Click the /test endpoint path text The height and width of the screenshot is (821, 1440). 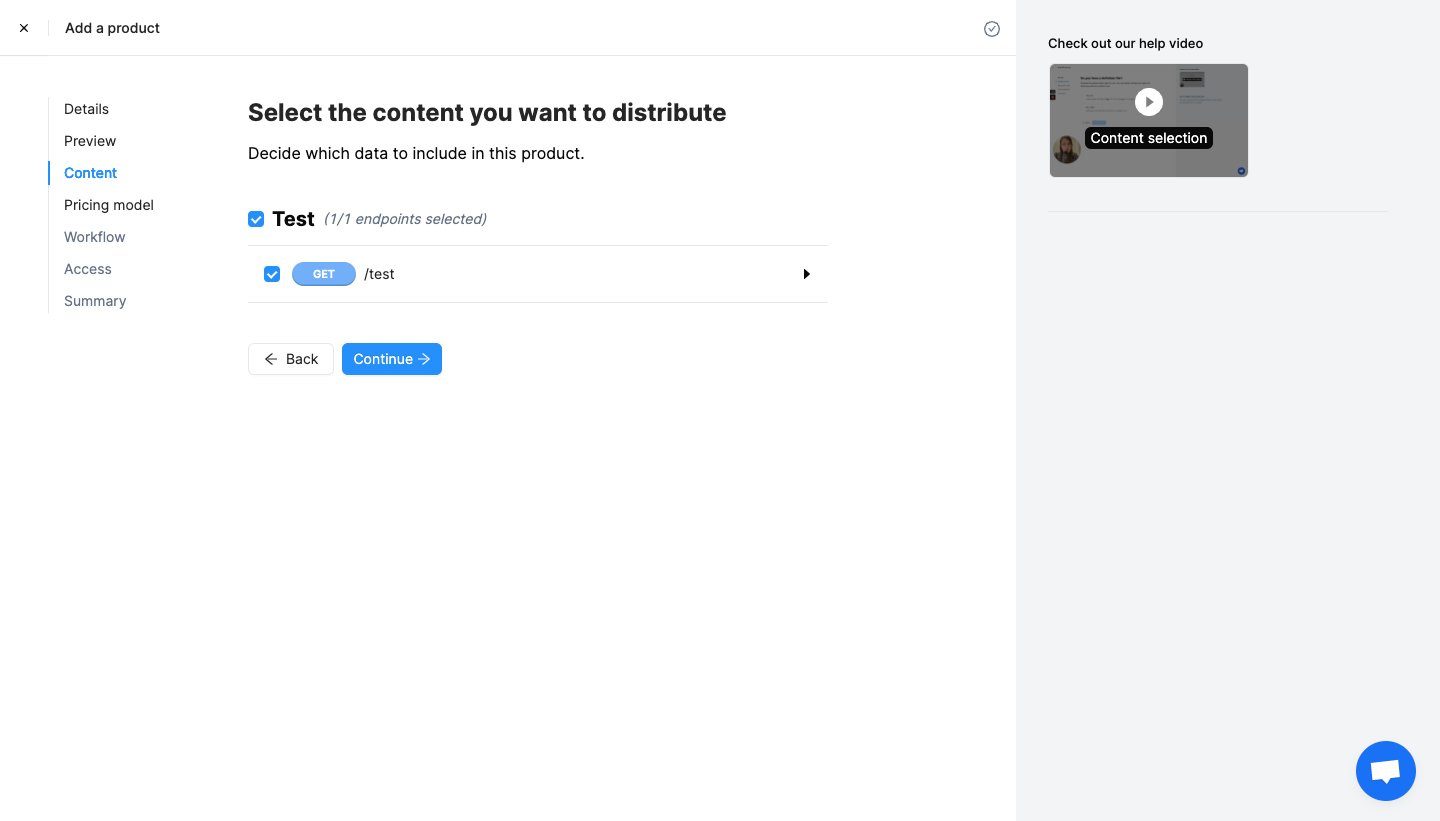(x=379, y=274)
